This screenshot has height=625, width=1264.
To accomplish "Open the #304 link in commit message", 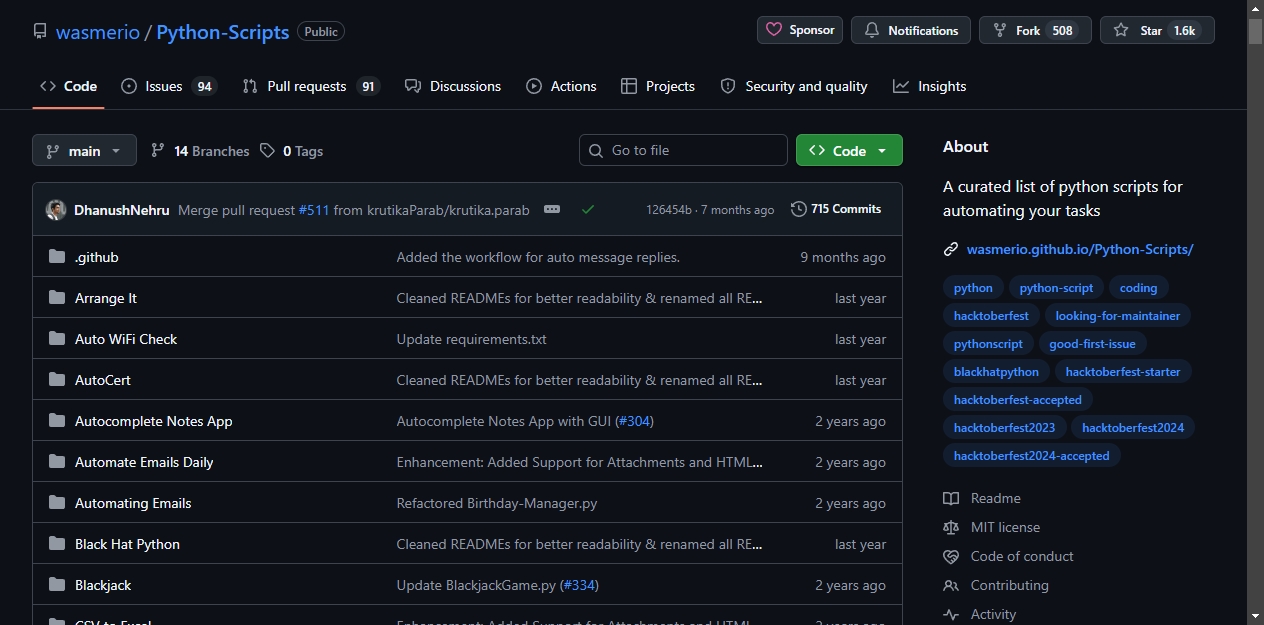I will 634,421.
